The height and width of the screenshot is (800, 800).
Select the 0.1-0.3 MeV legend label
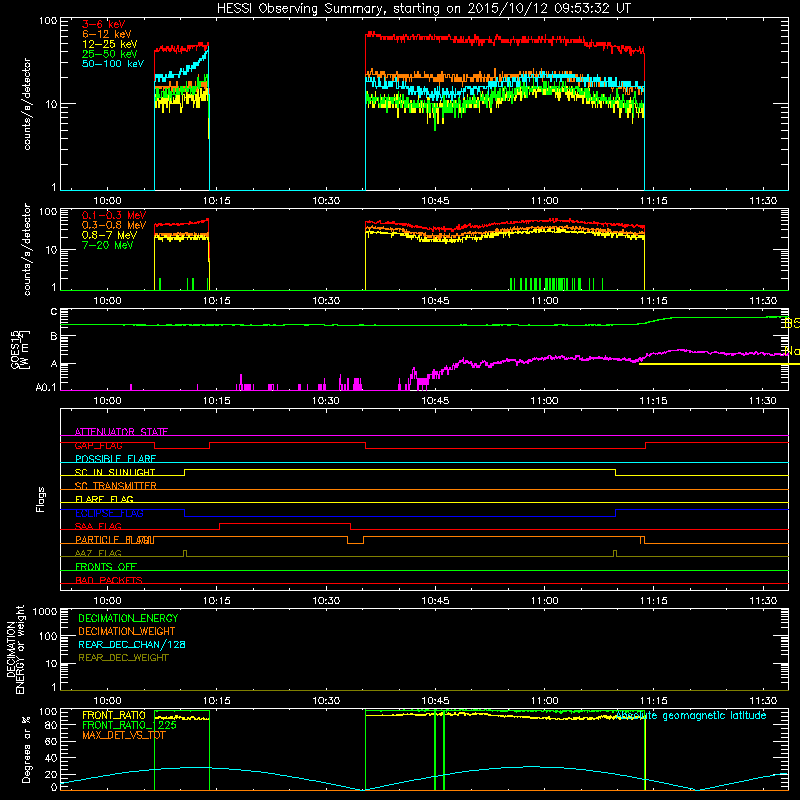114,215
